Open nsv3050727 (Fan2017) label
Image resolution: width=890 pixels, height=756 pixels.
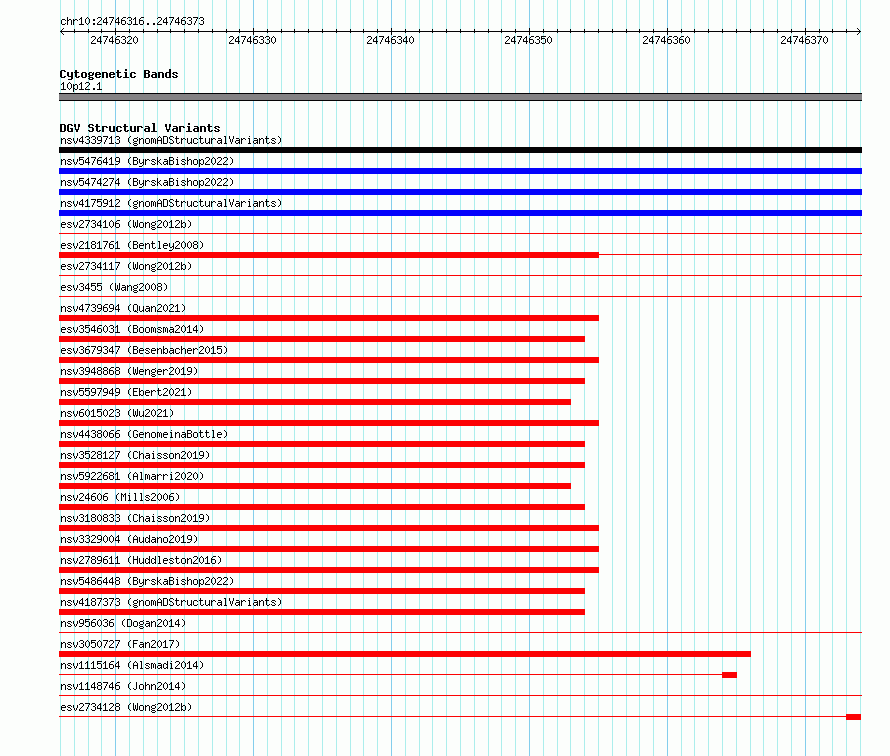tap(120, 644)
